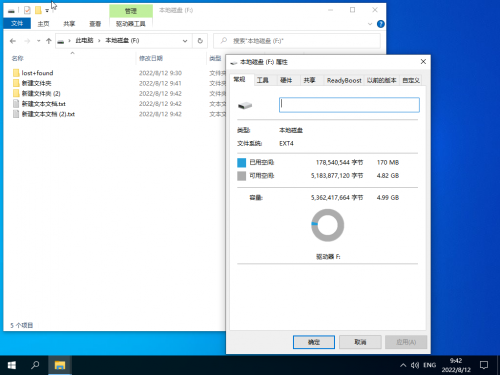The image size is (500, 375).
Task: Open taskbar search magnifier
Action: pos(35,365)
